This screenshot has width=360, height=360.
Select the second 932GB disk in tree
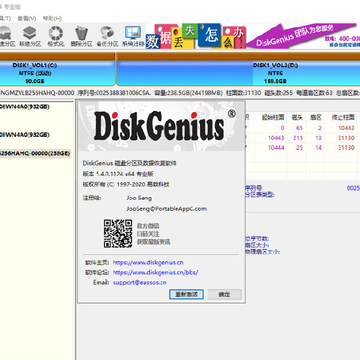tap(25, 135)
